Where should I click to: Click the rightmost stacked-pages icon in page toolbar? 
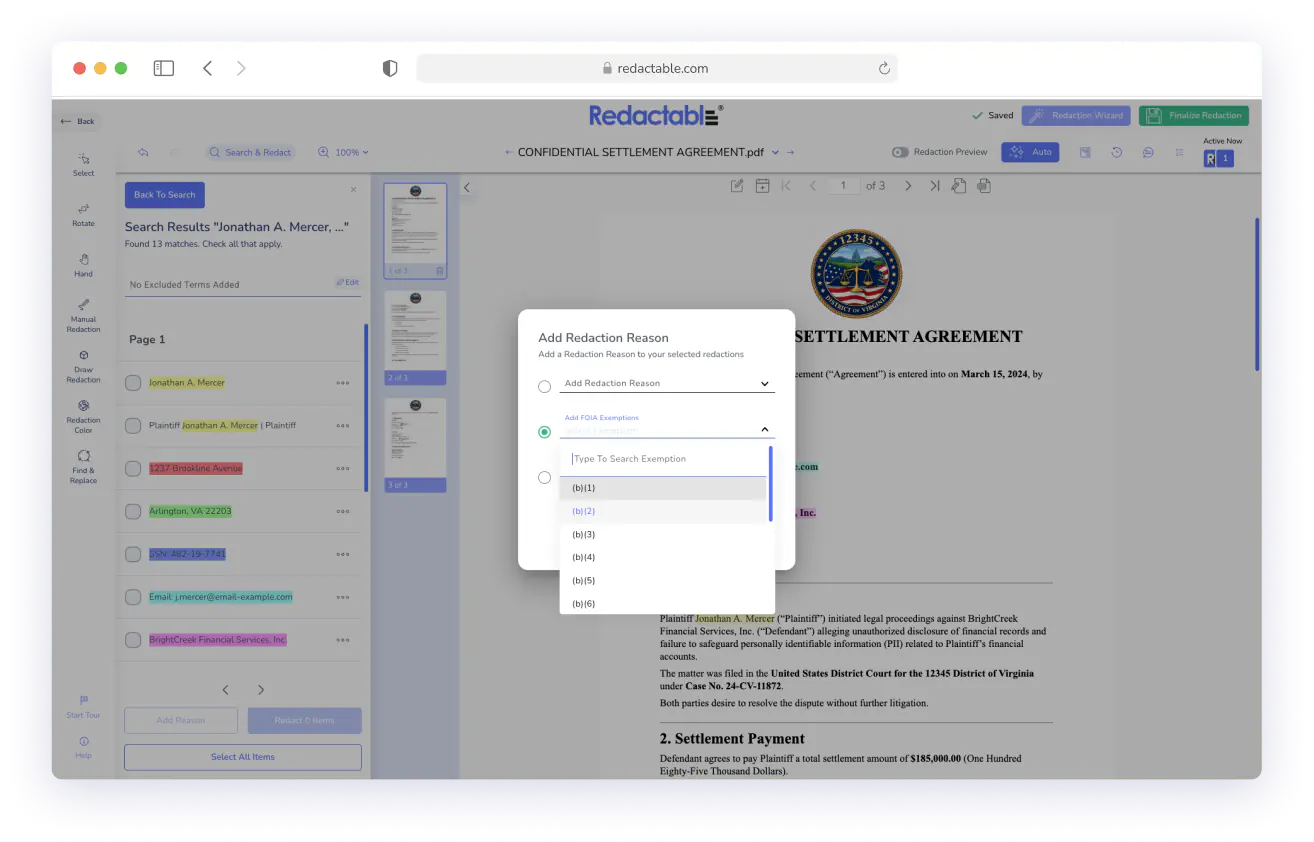pos(984,186)
